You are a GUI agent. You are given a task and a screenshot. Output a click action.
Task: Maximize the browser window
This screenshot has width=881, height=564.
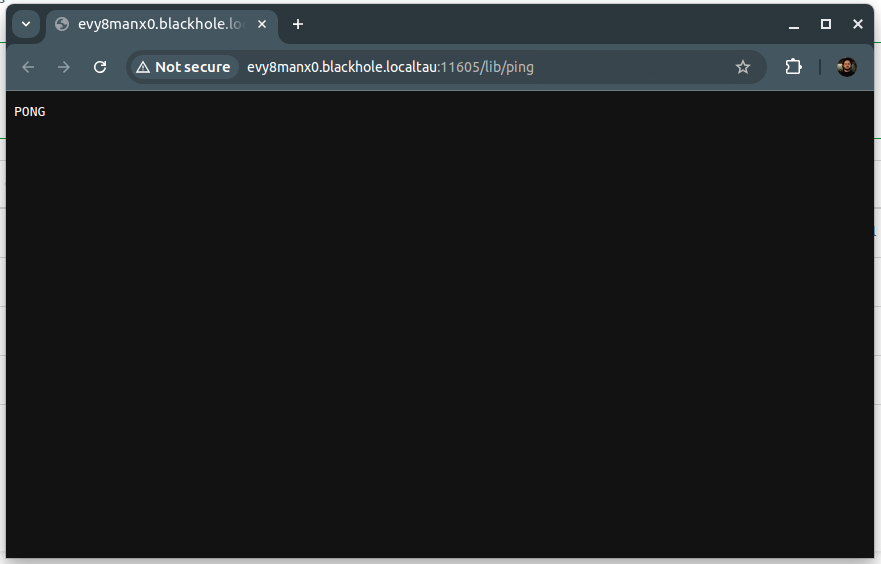[826, 24]
